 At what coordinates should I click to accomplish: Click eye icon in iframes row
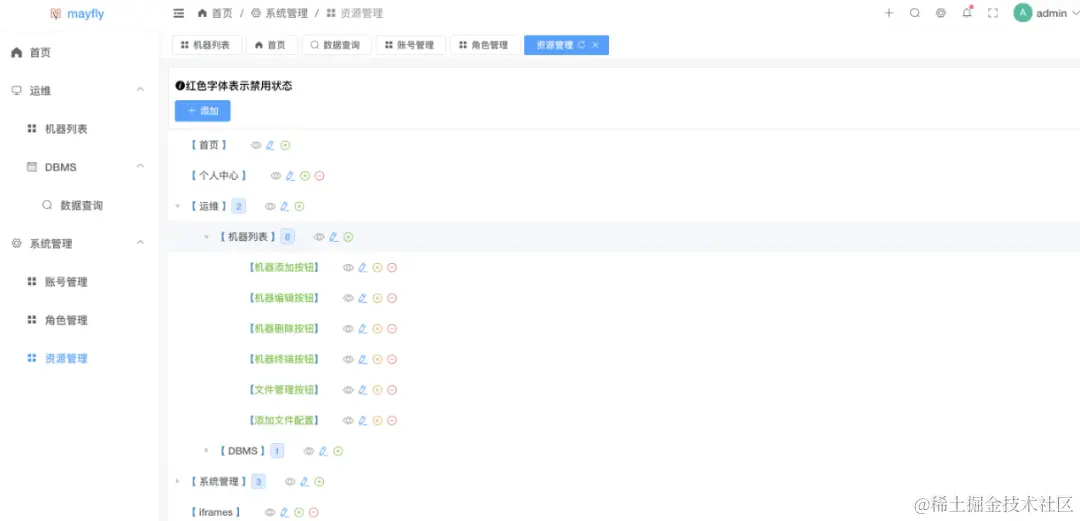coord(270,512)
